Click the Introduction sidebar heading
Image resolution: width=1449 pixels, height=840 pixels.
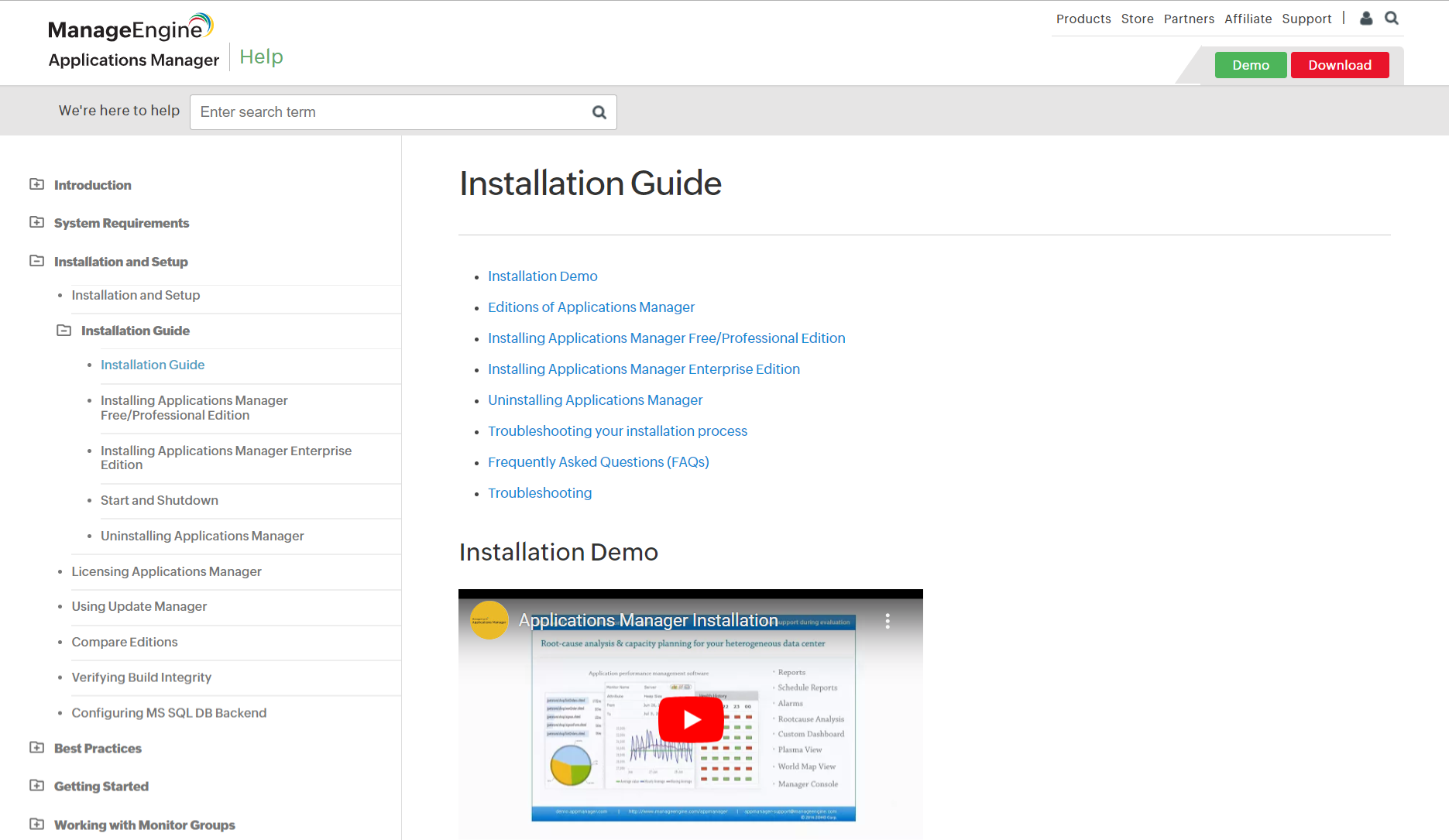click(93, 185)
